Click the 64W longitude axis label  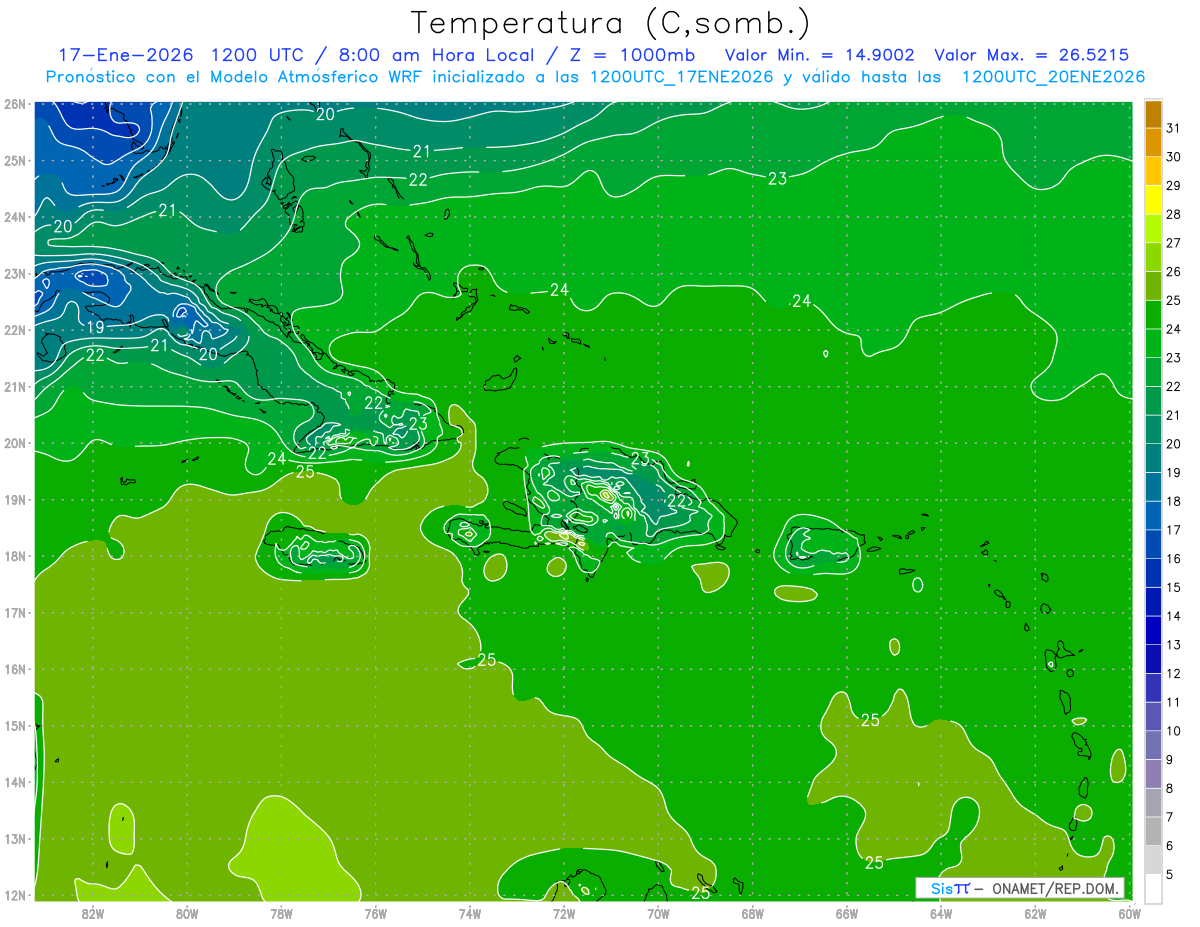[941, 913]
